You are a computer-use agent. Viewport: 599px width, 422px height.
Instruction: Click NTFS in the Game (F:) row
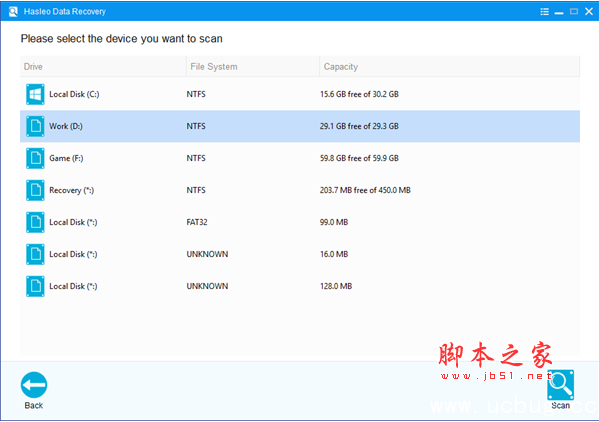(196, 158)
